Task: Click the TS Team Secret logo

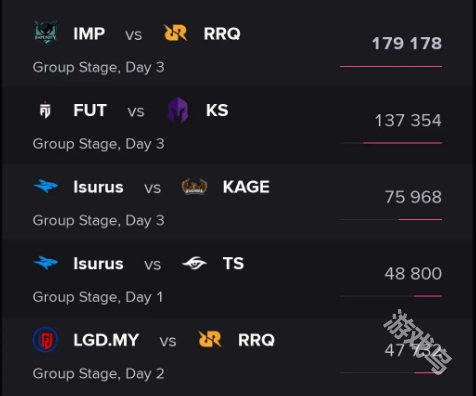Action: pos(194,263)
